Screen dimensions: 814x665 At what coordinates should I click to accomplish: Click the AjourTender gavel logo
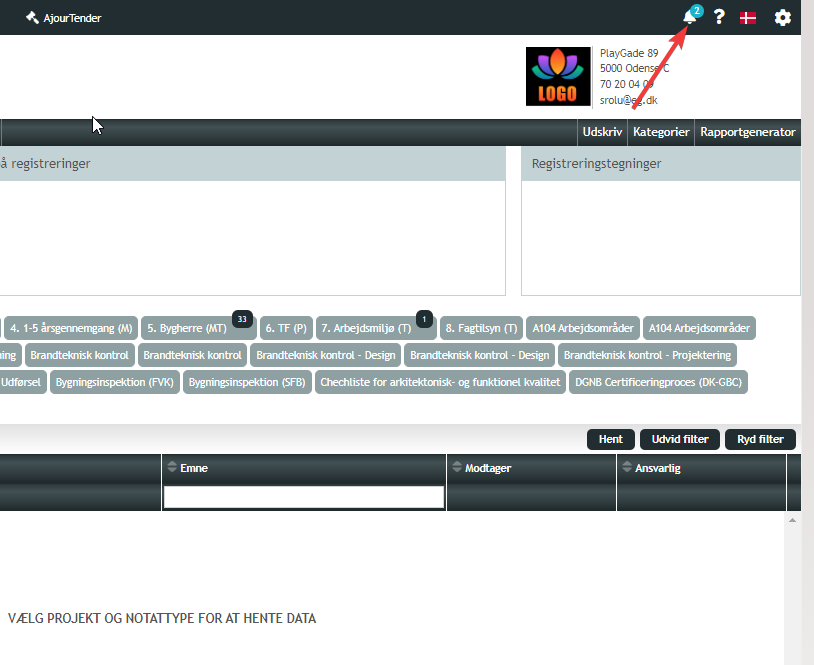point(32,18)
